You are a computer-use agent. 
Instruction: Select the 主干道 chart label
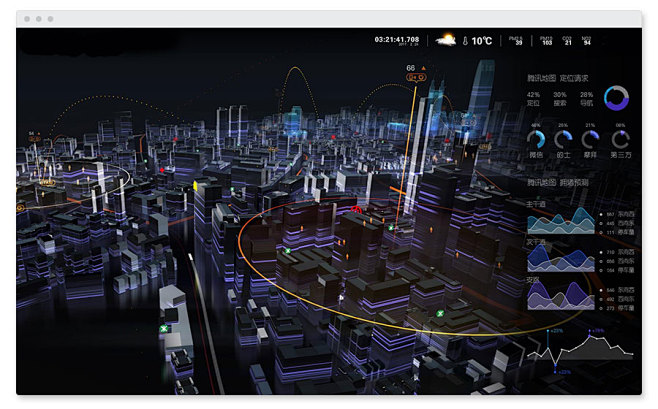point(536,204)
